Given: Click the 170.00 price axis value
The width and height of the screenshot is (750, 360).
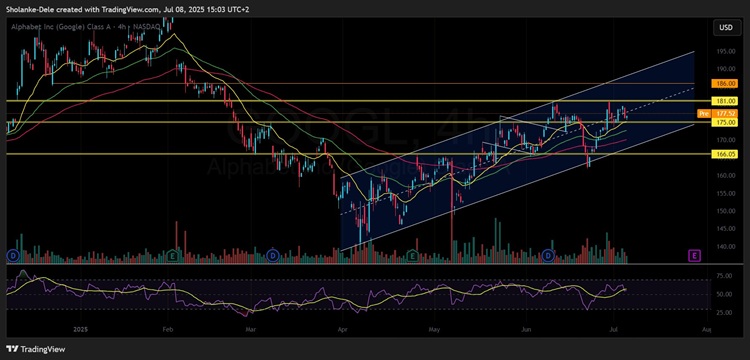Looking at the screenshot, I should click(726, 140).
